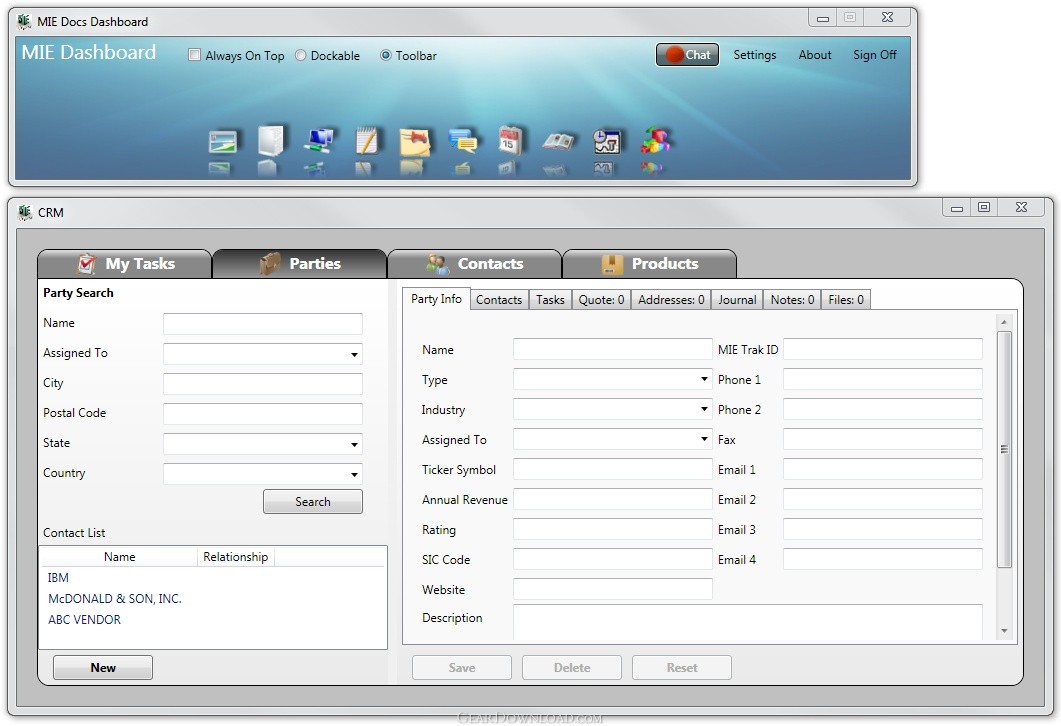This screenshot has width=1061, height=726.
Task: Click the New button below Contact List
Action: [x=103, y=668]
